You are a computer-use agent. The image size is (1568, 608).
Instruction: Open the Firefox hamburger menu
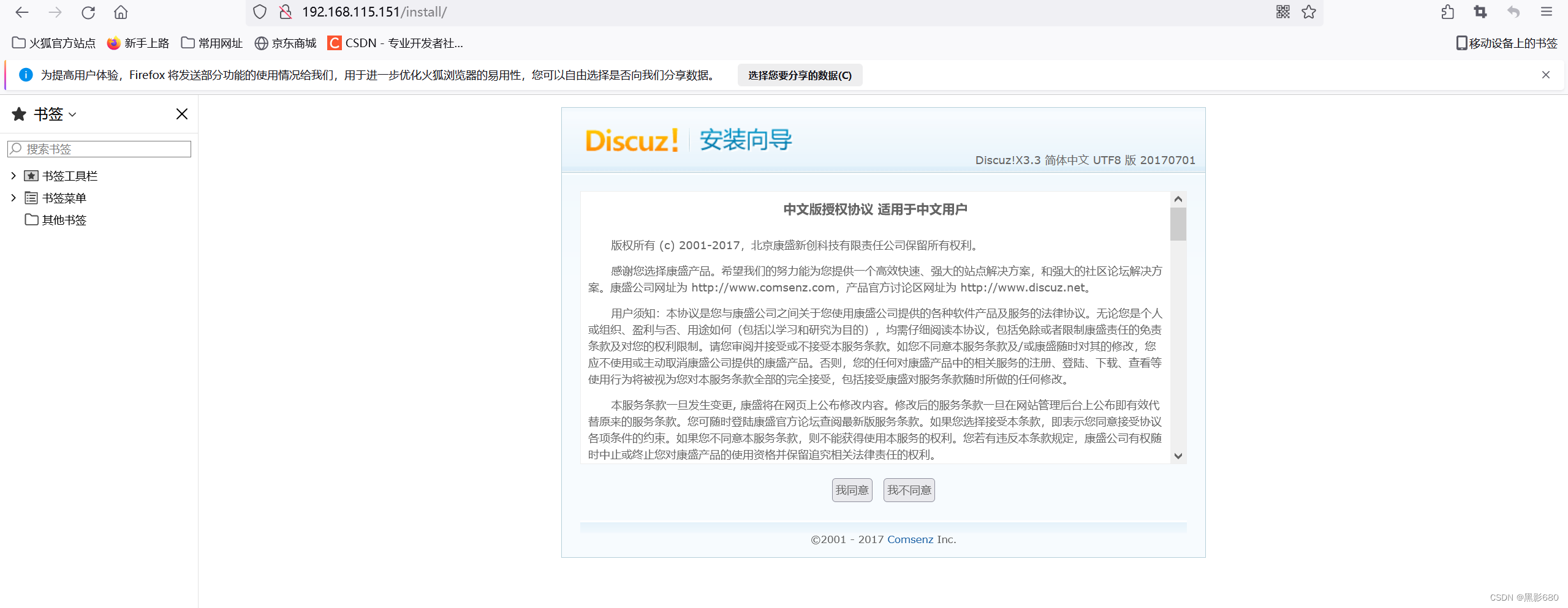[1547, 12]
